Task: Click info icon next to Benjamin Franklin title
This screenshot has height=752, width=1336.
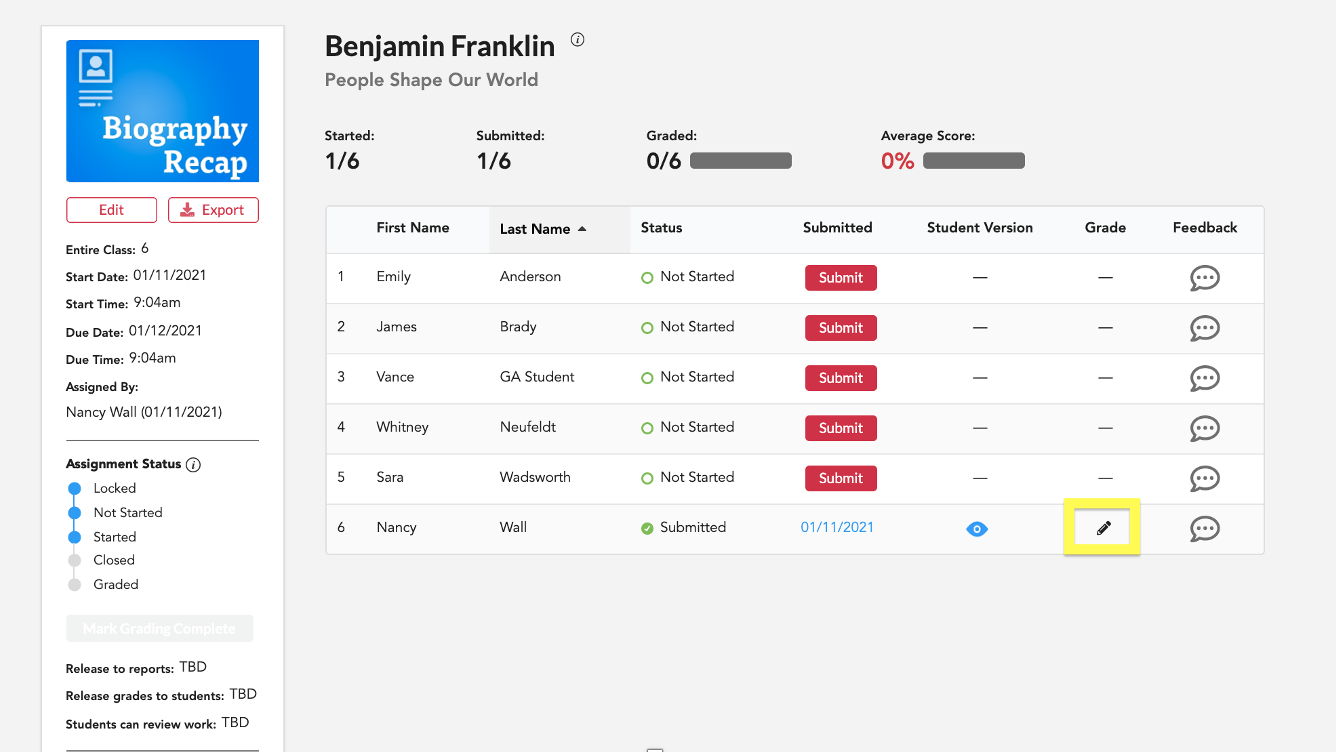Action: 577,40
